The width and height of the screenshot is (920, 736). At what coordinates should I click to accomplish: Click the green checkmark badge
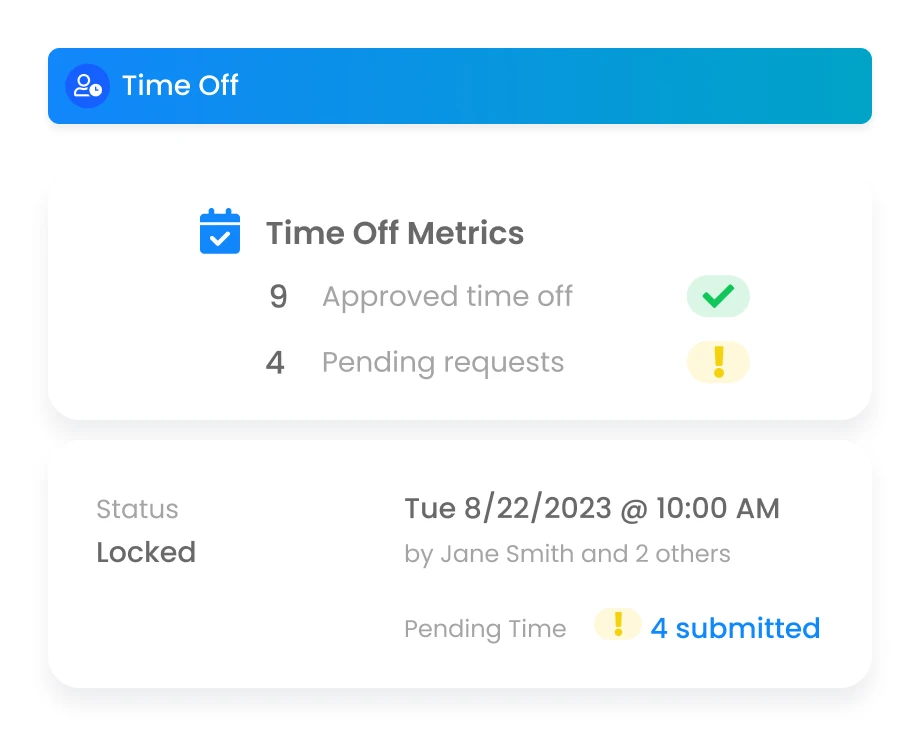click(718, 296)
